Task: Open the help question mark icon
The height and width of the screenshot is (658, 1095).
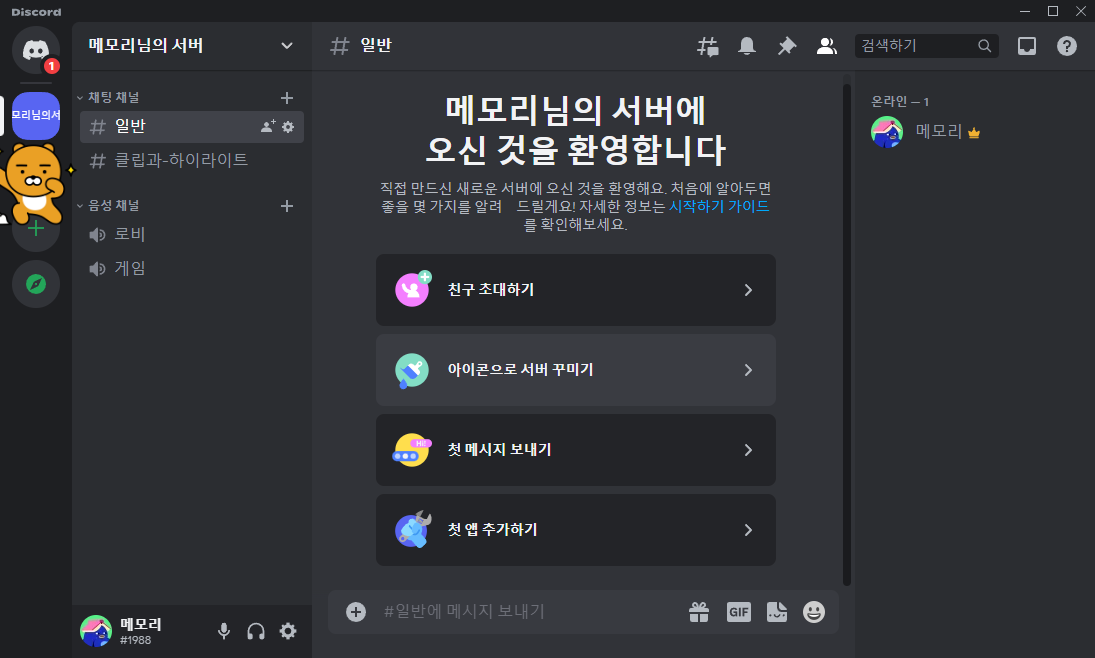Action: 1066,46
